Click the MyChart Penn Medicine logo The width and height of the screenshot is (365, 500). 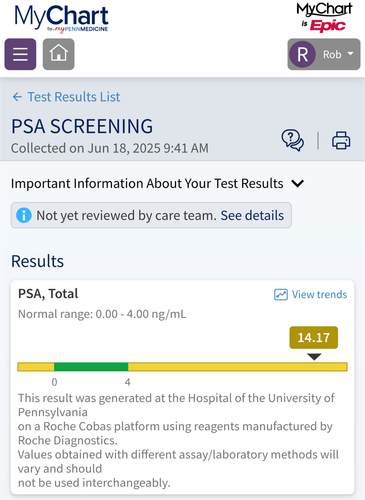click(x=61, y=19)
